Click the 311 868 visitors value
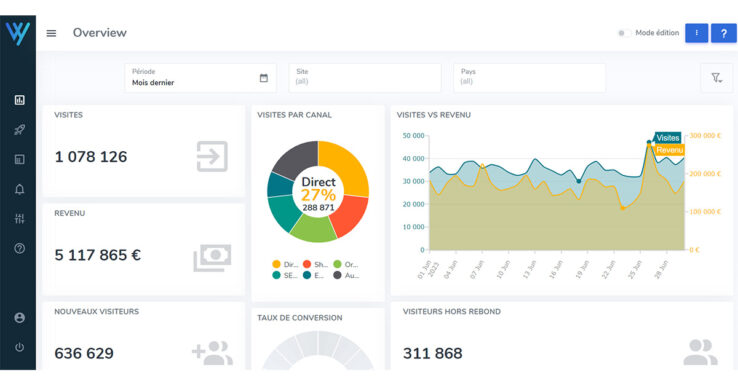738x386 pixels. click(x=433, y=354)
